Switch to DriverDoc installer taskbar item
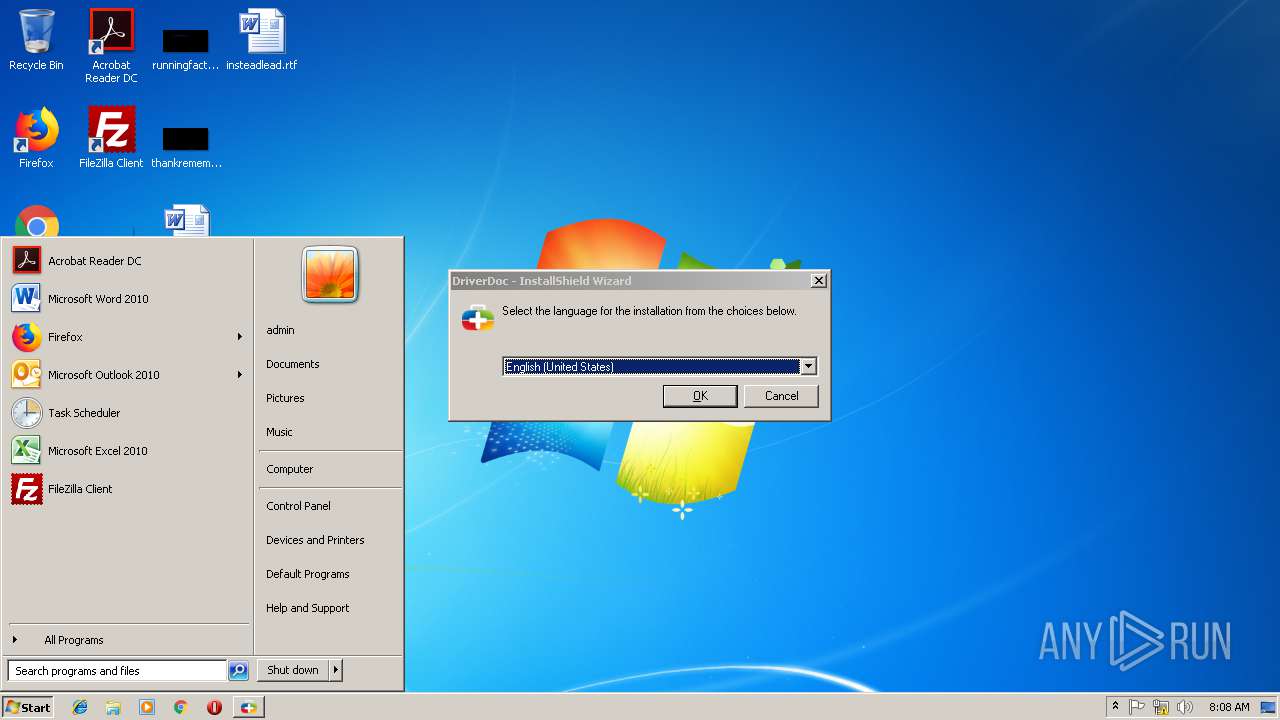This screenshot has width=1280, height=720. tap(248, 707)
